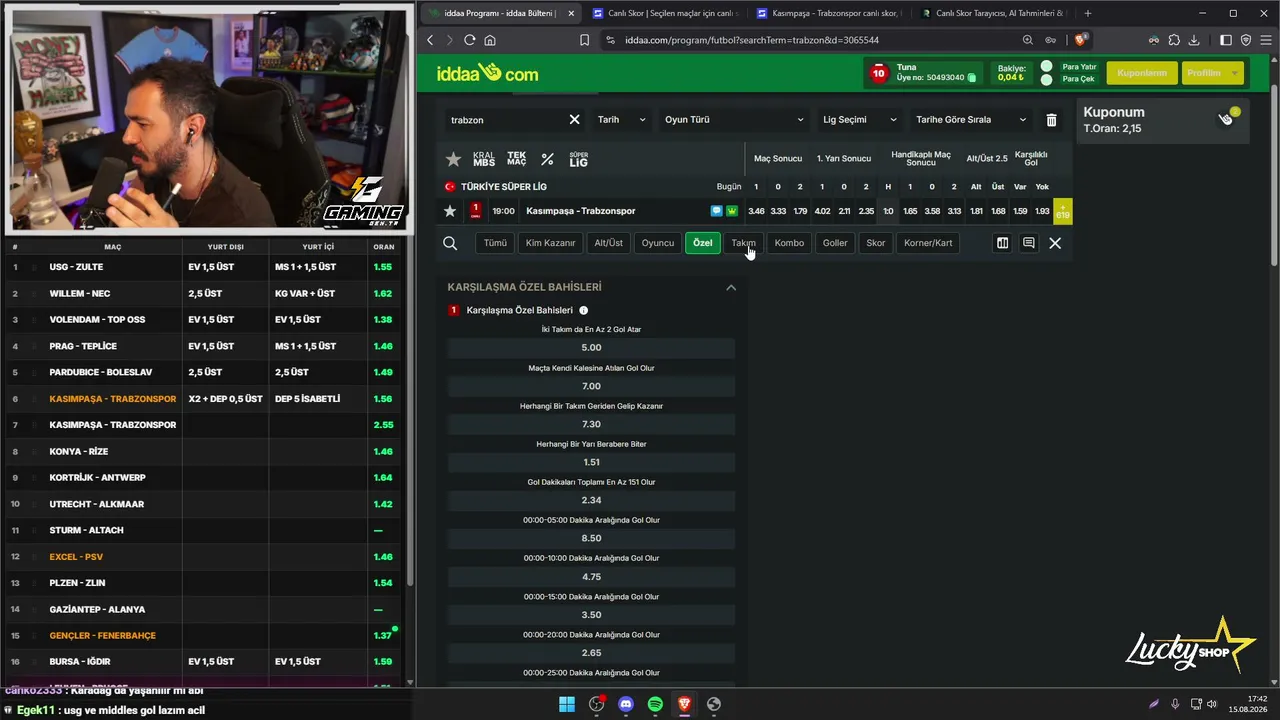
Task: Reload the page with the refresh icon
Action: pos(469,40)
